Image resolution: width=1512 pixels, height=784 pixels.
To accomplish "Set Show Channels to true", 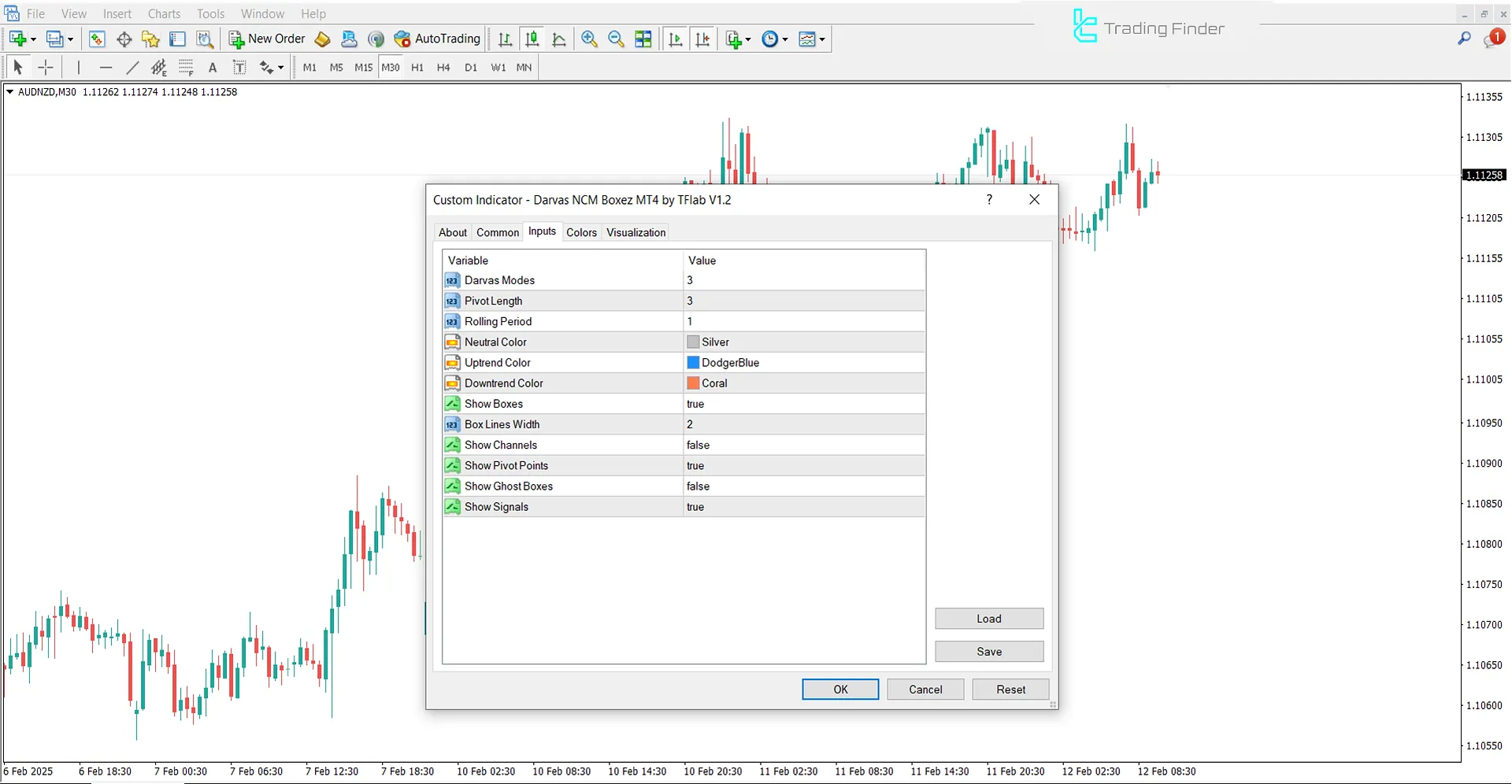I will [x=802, y=445].
